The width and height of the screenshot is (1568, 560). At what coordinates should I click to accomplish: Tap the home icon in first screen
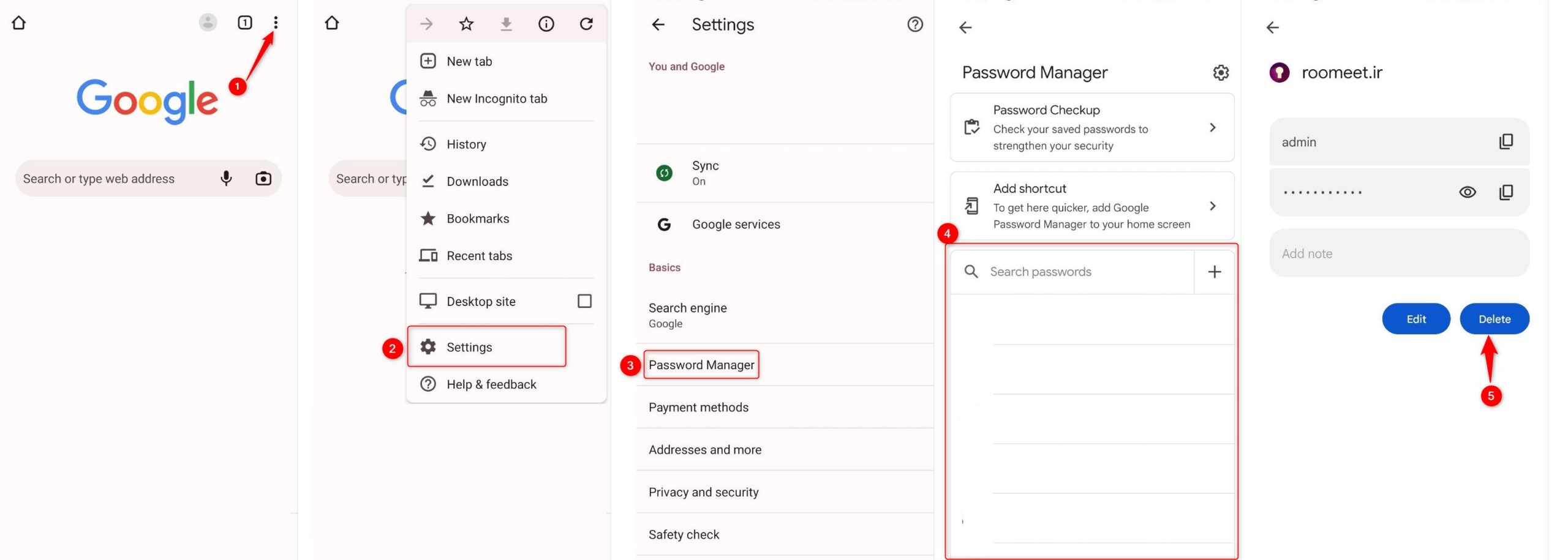(x=19, y=23)
